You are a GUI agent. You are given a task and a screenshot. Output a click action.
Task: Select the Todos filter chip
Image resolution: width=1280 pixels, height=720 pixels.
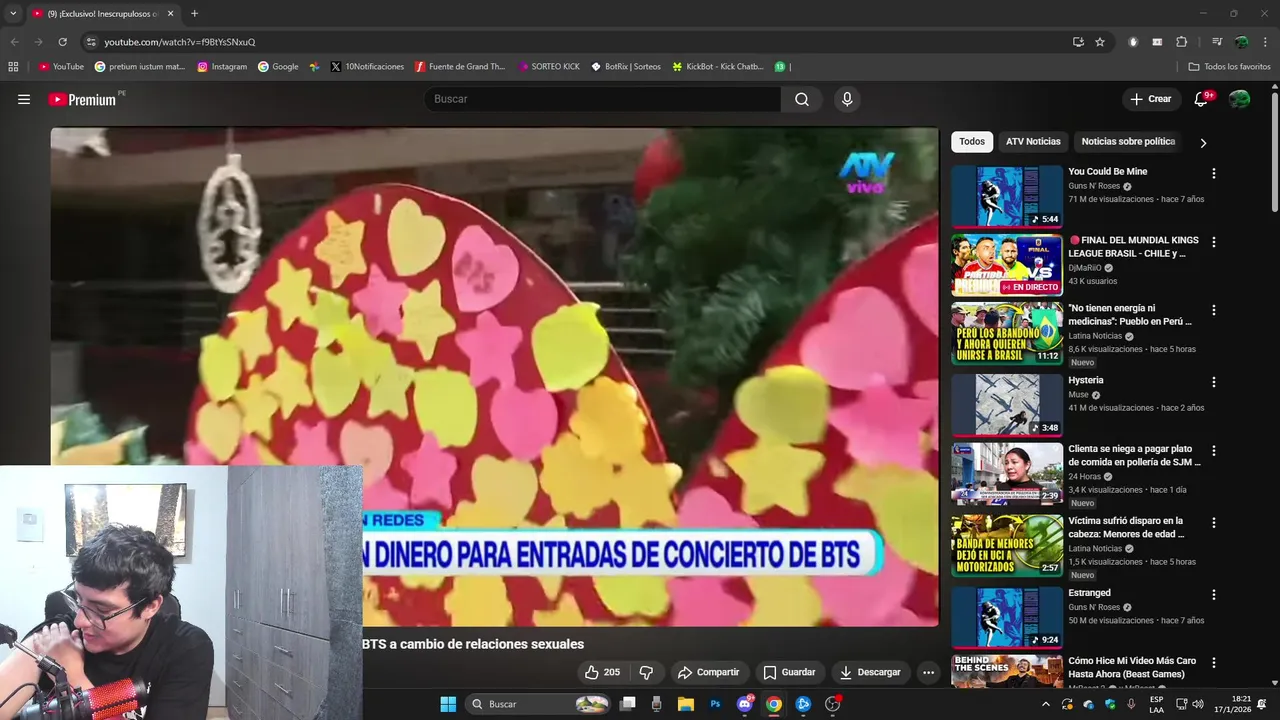(x=972, y=142)
